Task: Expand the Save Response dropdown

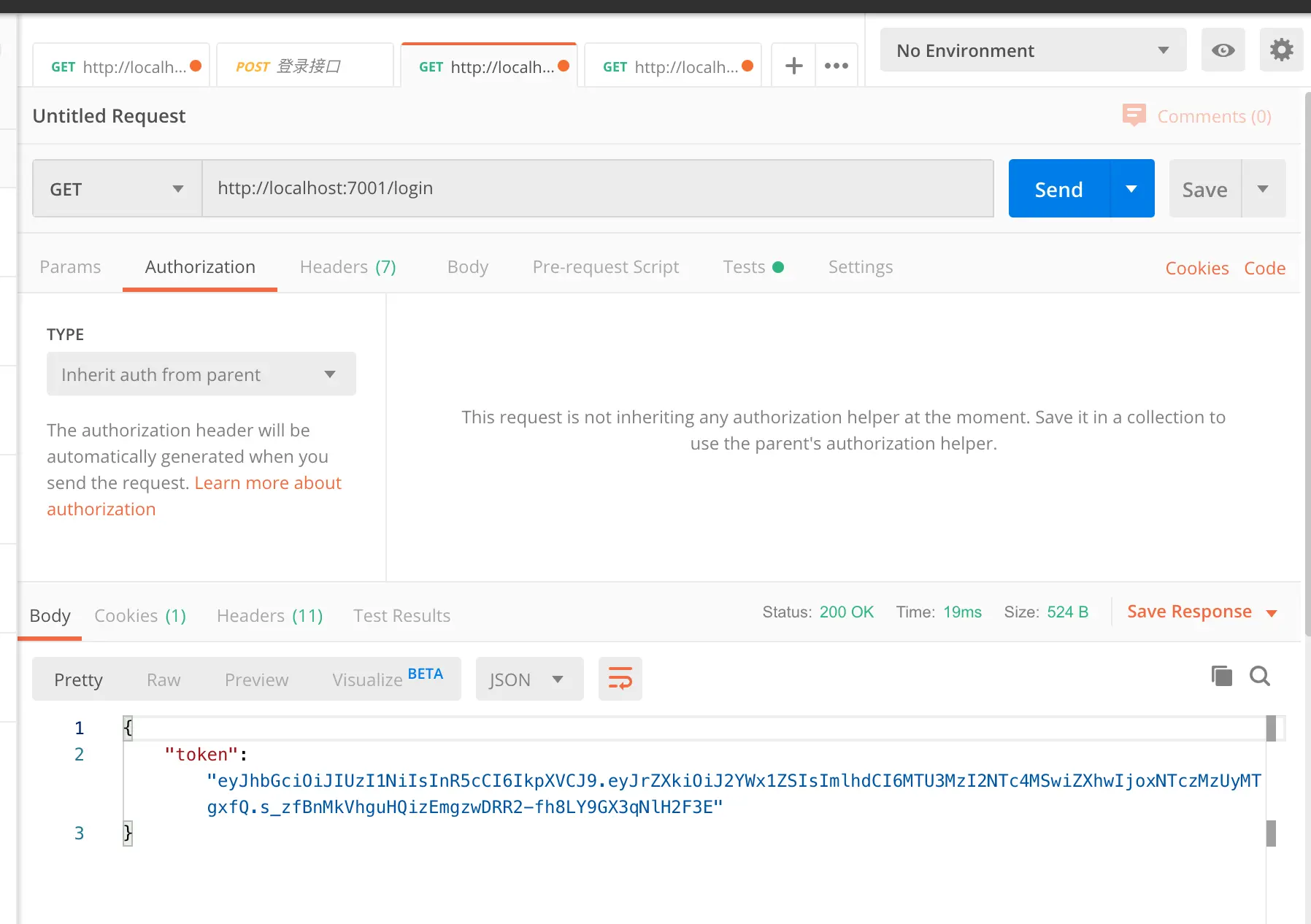Action: (1272, 613)
